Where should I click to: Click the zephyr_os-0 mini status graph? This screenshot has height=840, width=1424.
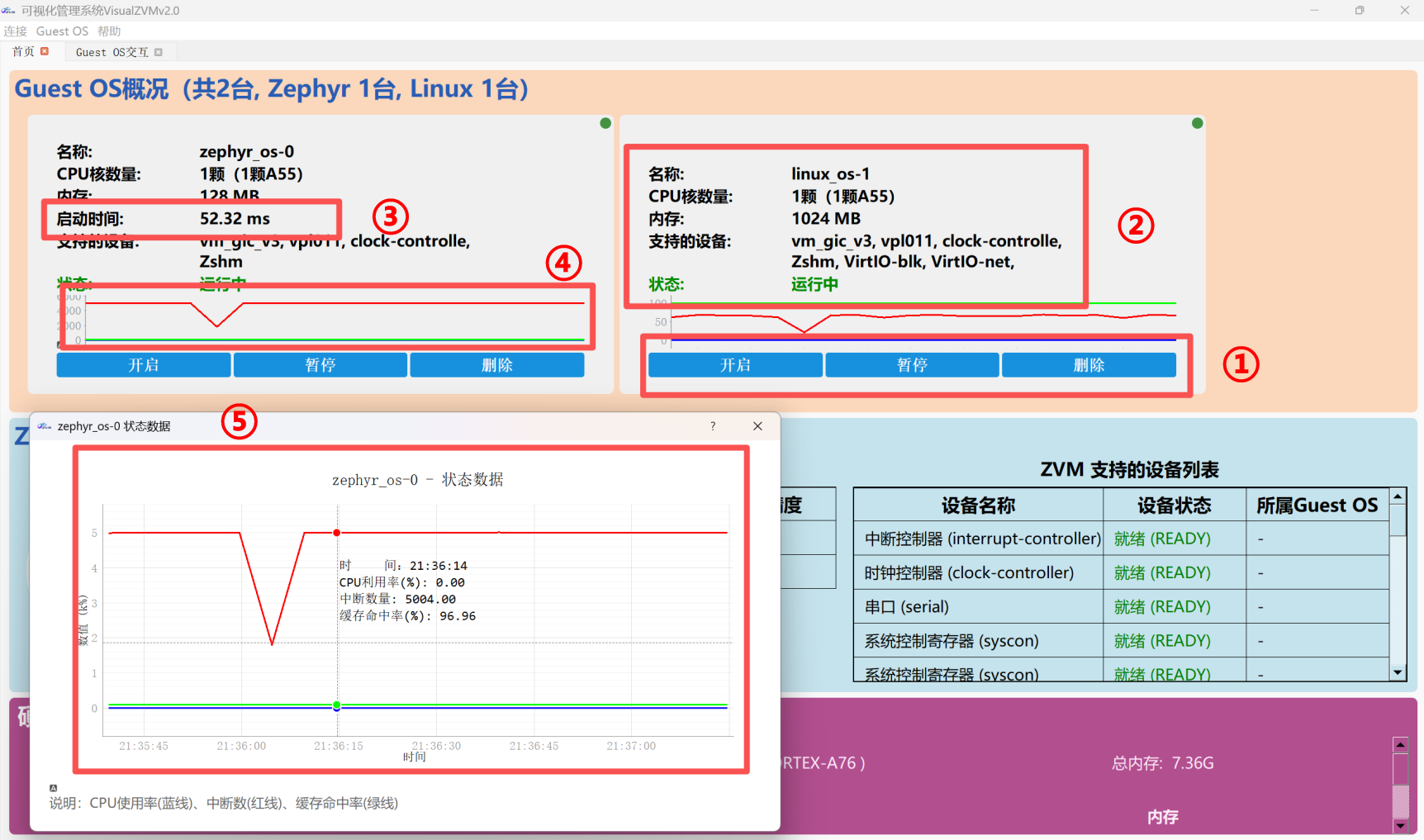330,318
